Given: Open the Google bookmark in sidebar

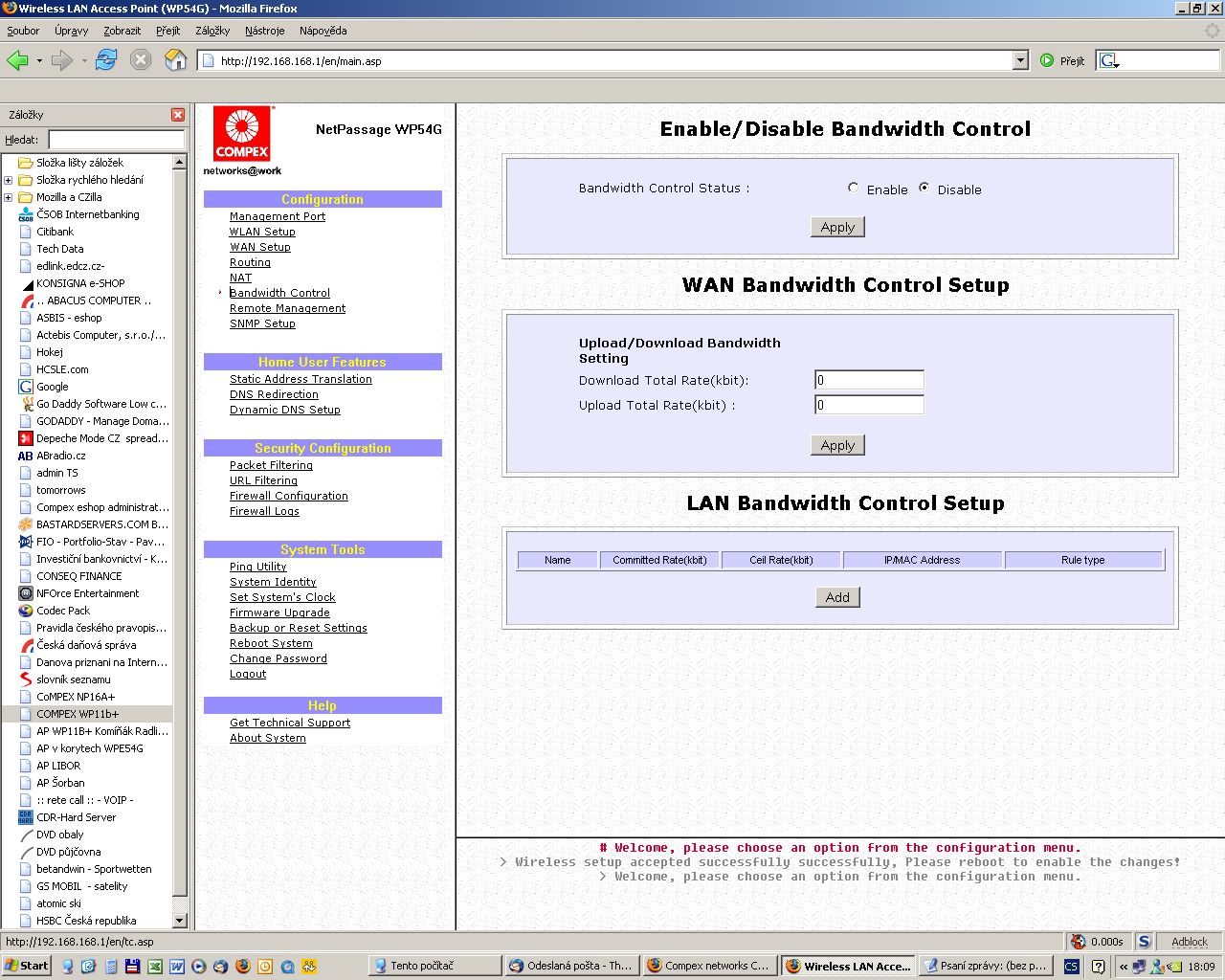Looking at the screenshot, I should pyautogui.click(x=52, y=387).
